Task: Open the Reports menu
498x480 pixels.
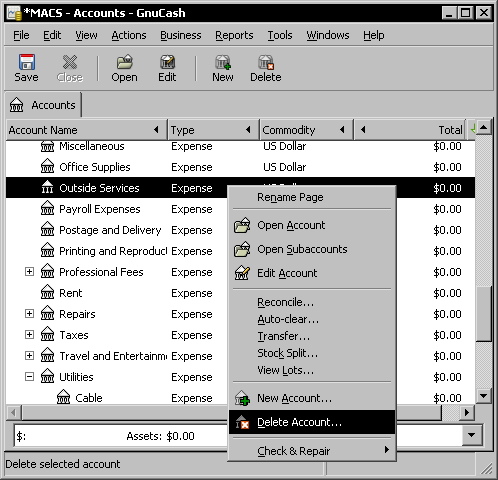Action: coord(234,35)
